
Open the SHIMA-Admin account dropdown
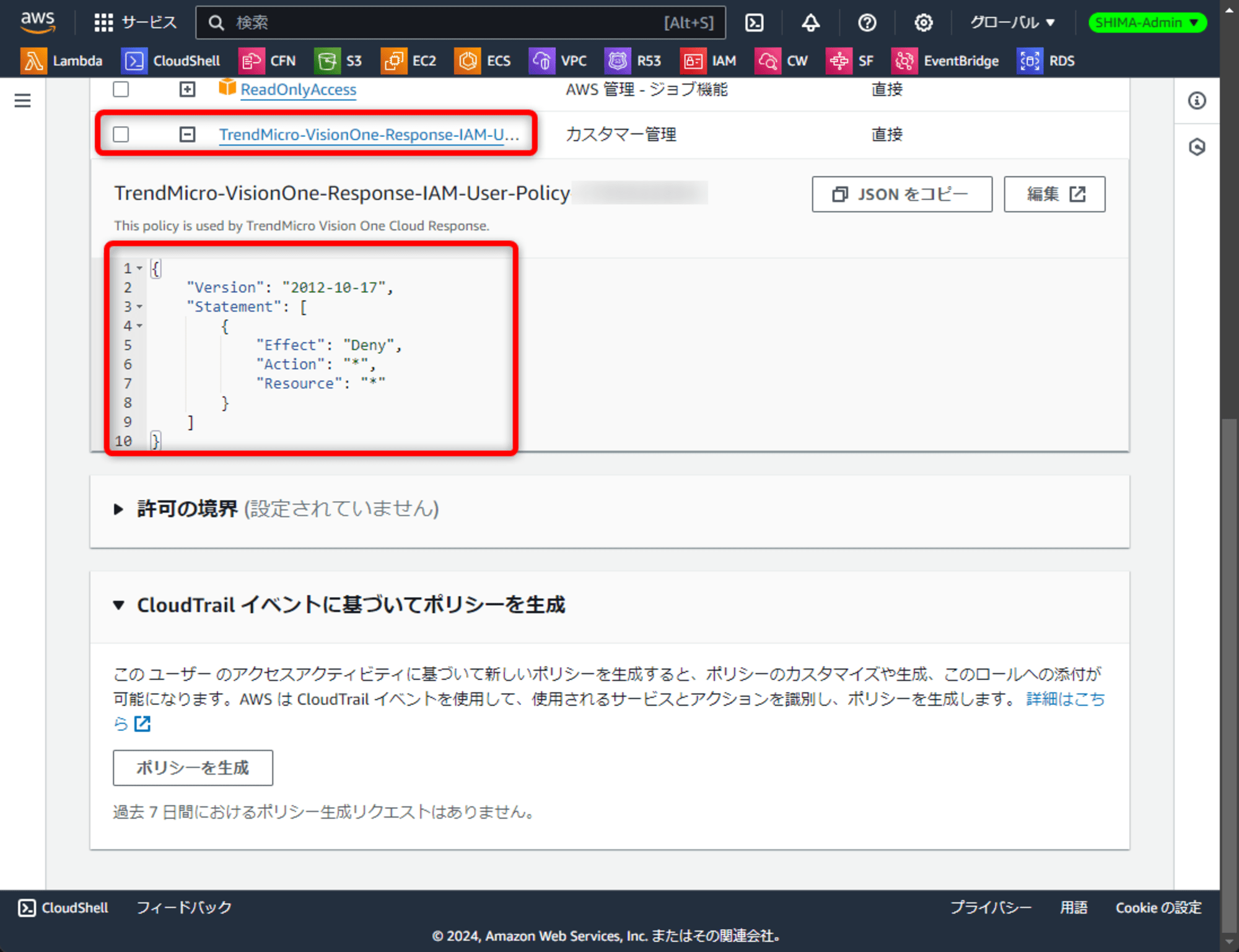click(1147, 23)
